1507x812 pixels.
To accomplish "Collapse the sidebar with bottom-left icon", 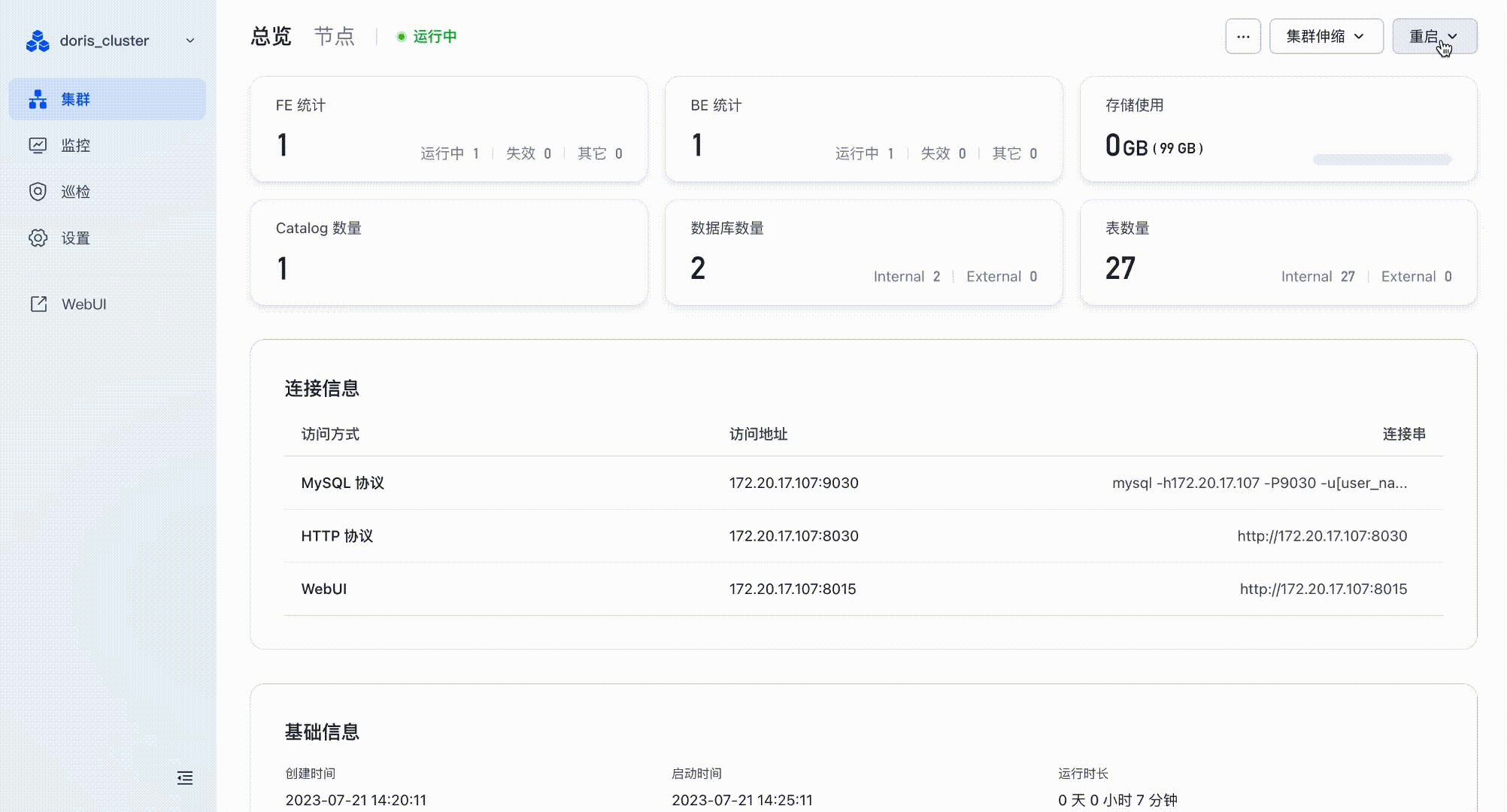I will (184, 778).
